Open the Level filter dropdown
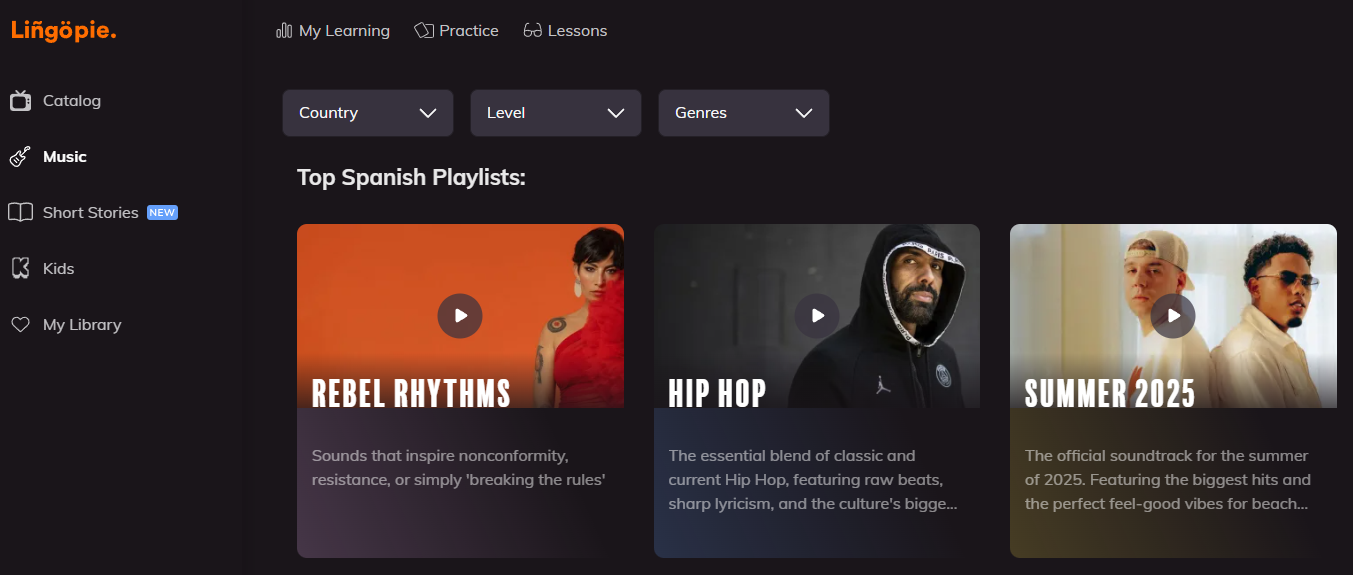Viewport: 1353px width, 575px height. point(556,113)
